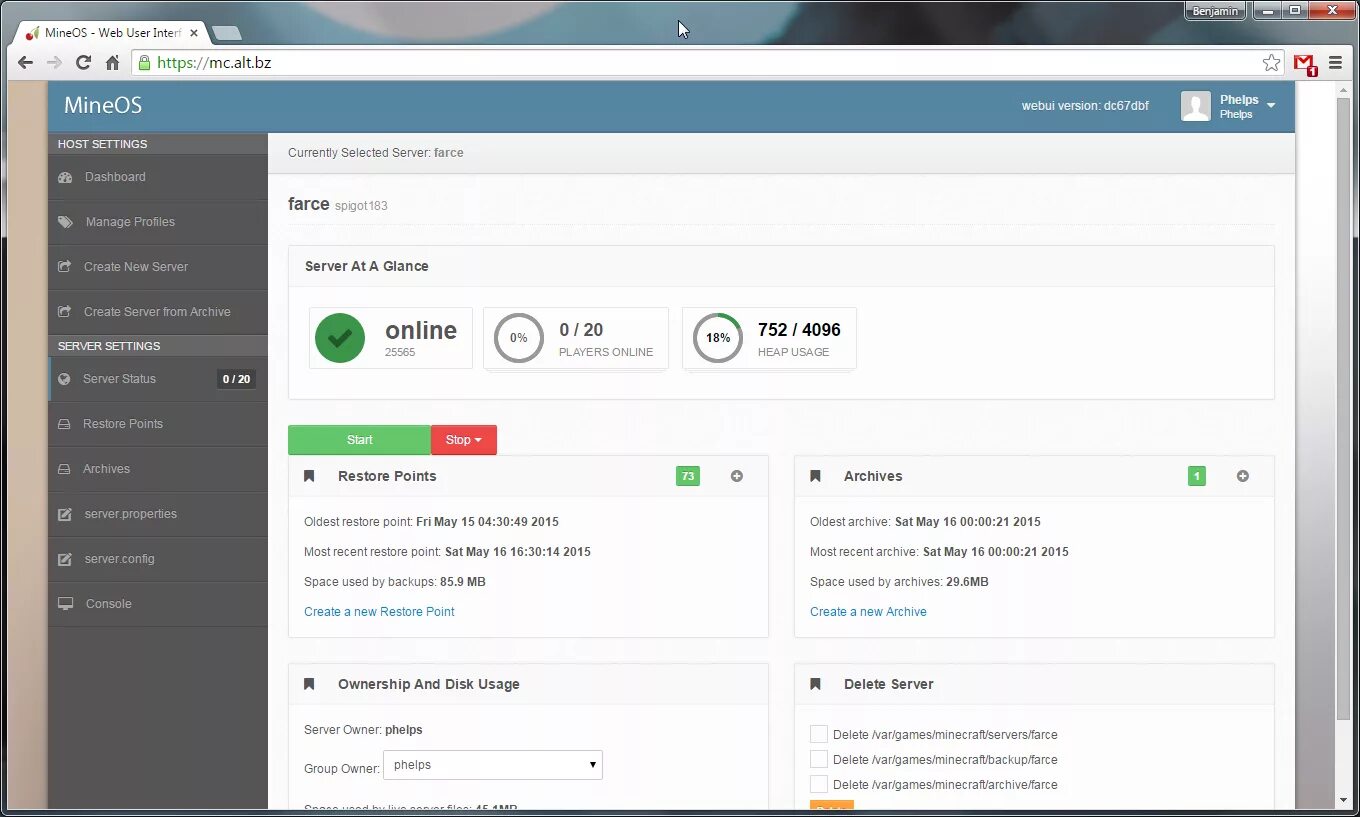
Task: Click the 18% heap usage circular gauge
Action: coord(718,338)
